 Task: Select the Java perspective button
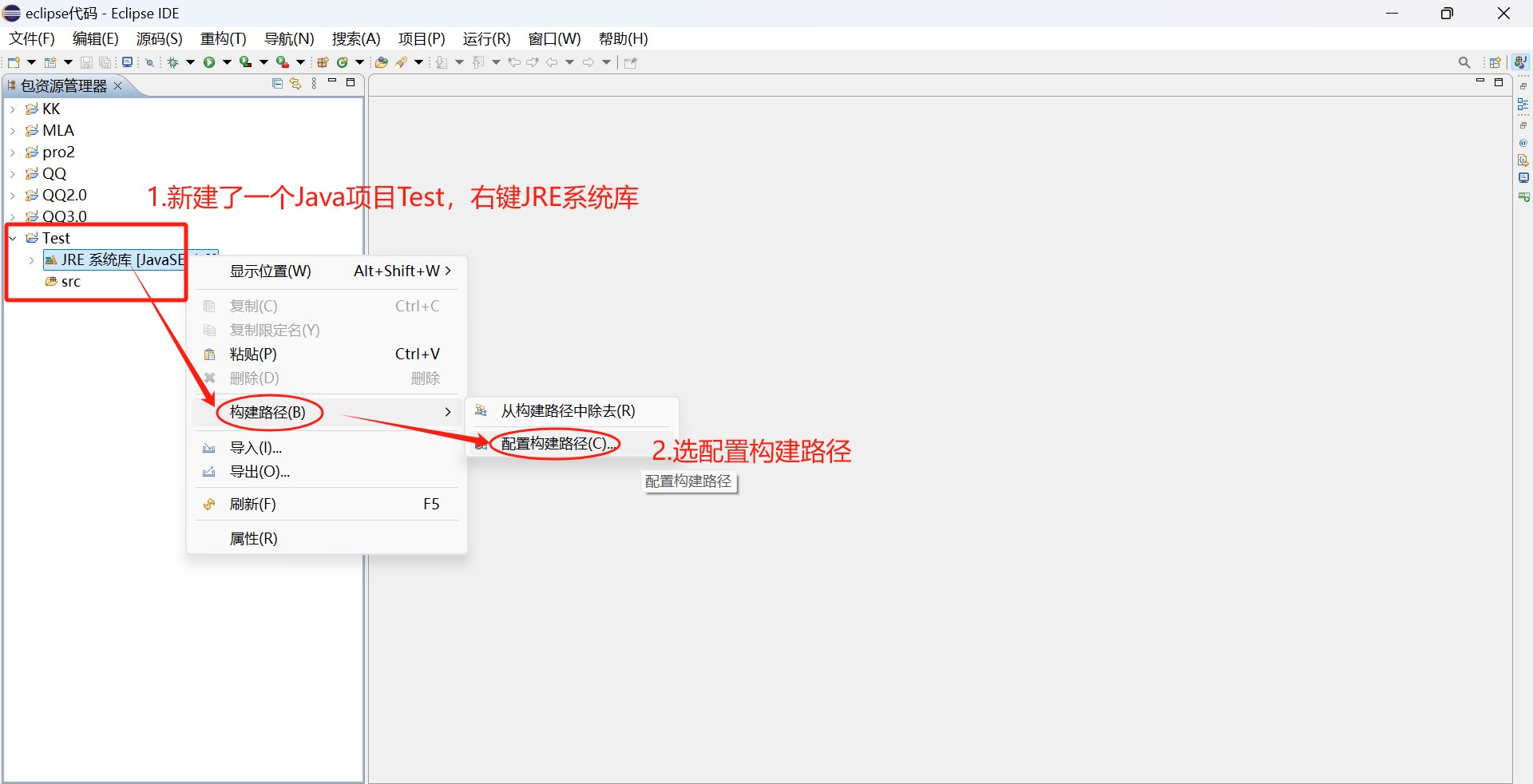tap(1520, 61)
